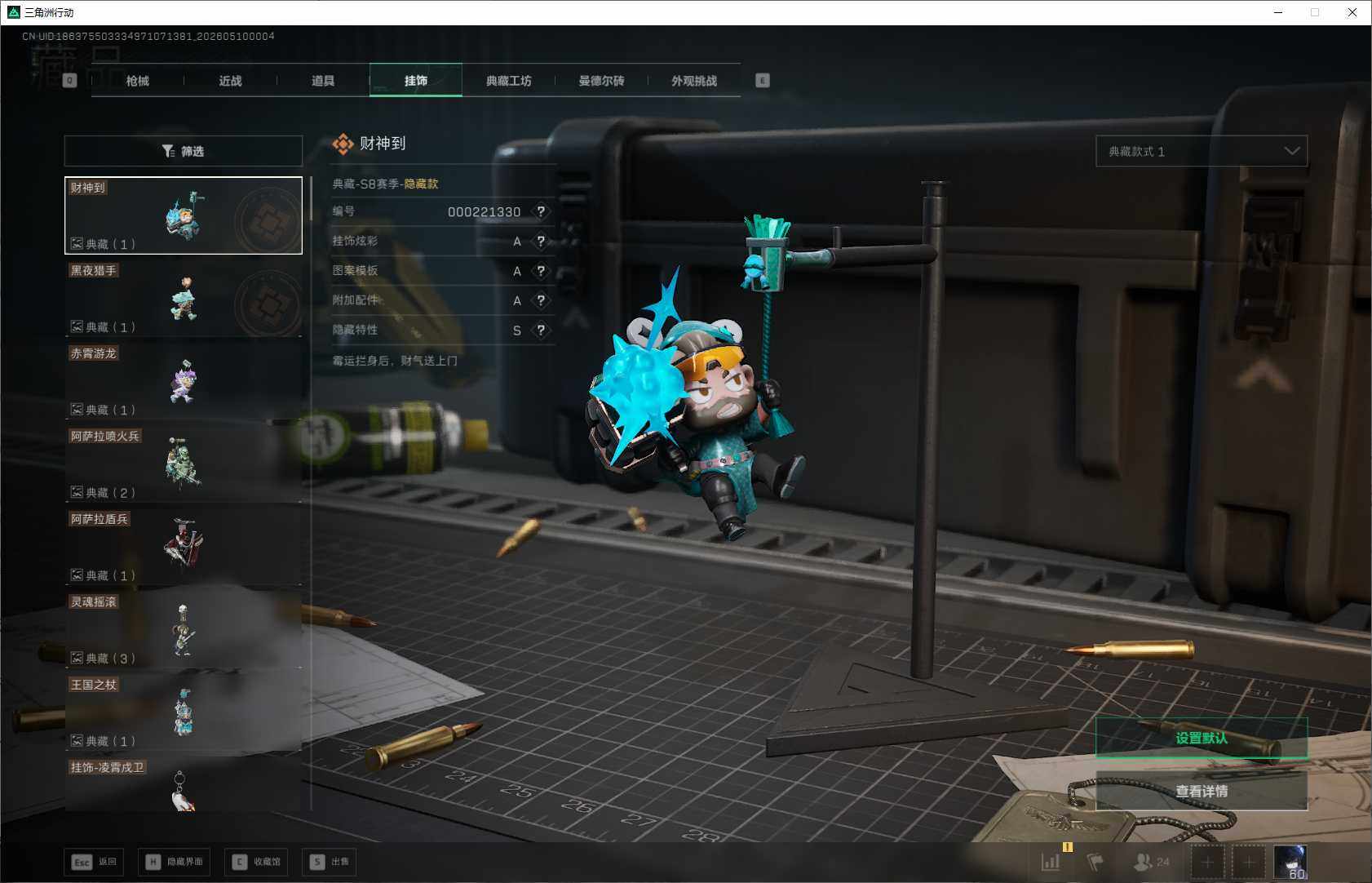Viewport: 1372px width, 883px height.
Task: Open the bar-chart stats icon
Action: [1051, 861]
